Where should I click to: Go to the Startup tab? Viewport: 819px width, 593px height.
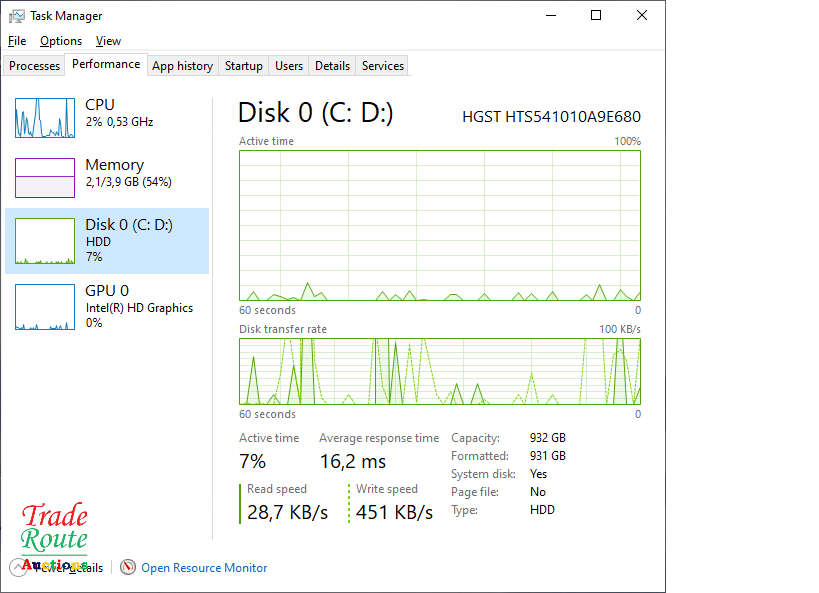click(x=244, y=66)
